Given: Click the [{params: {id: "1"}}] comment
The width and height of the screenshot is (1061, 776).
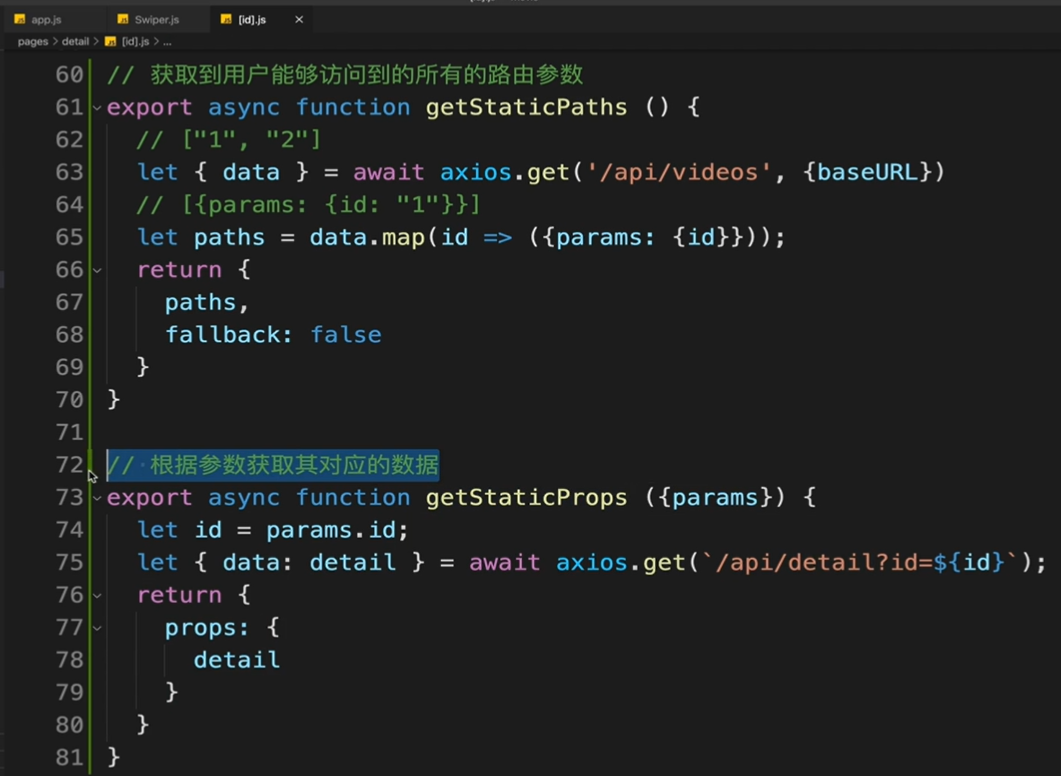Looking at the screenshot, I should point(309,204).
